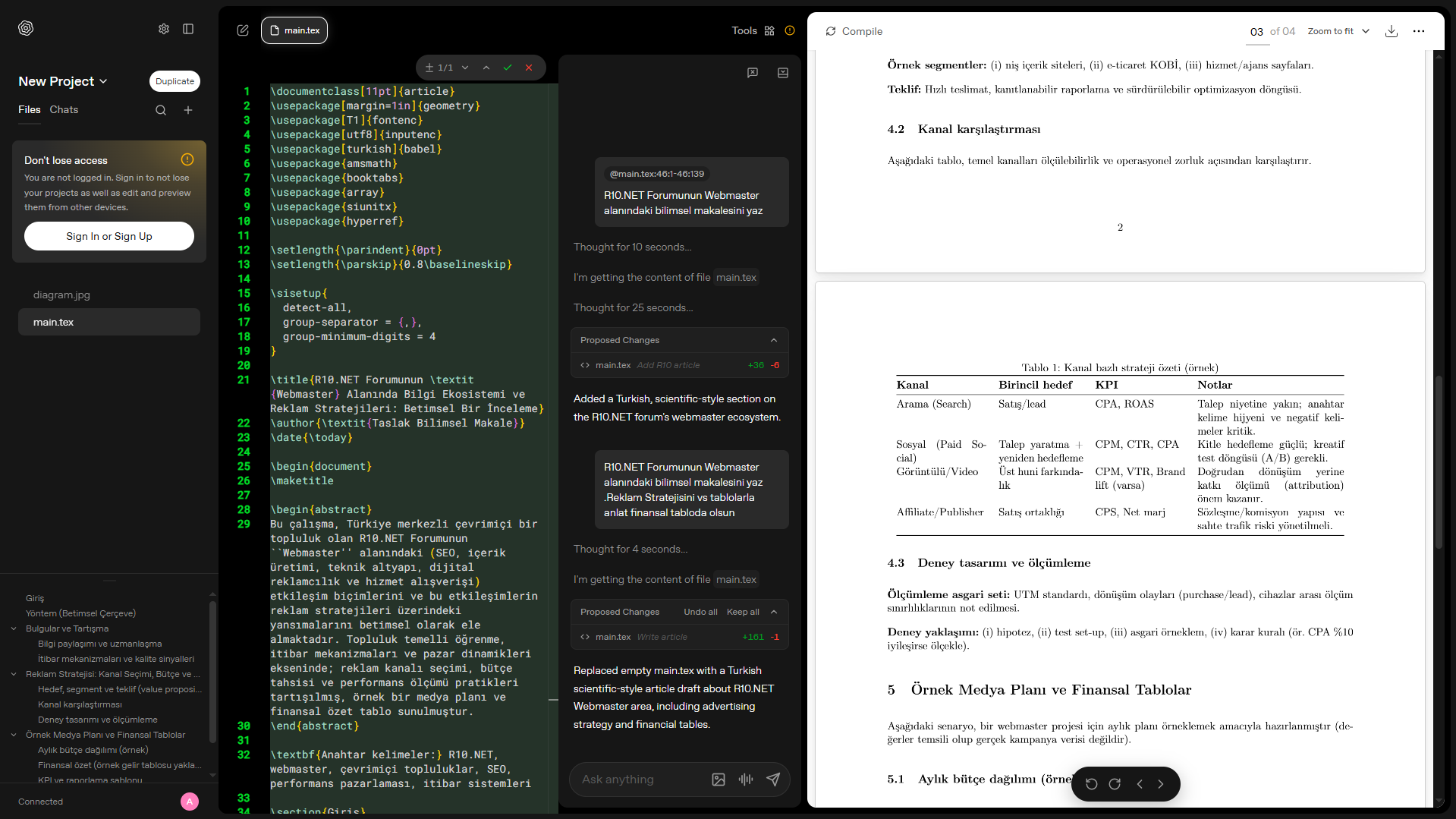1456x819 pixels.
Task: Click @main.tex:46:1-46:139 reference chip
Action: click(657, 174)
